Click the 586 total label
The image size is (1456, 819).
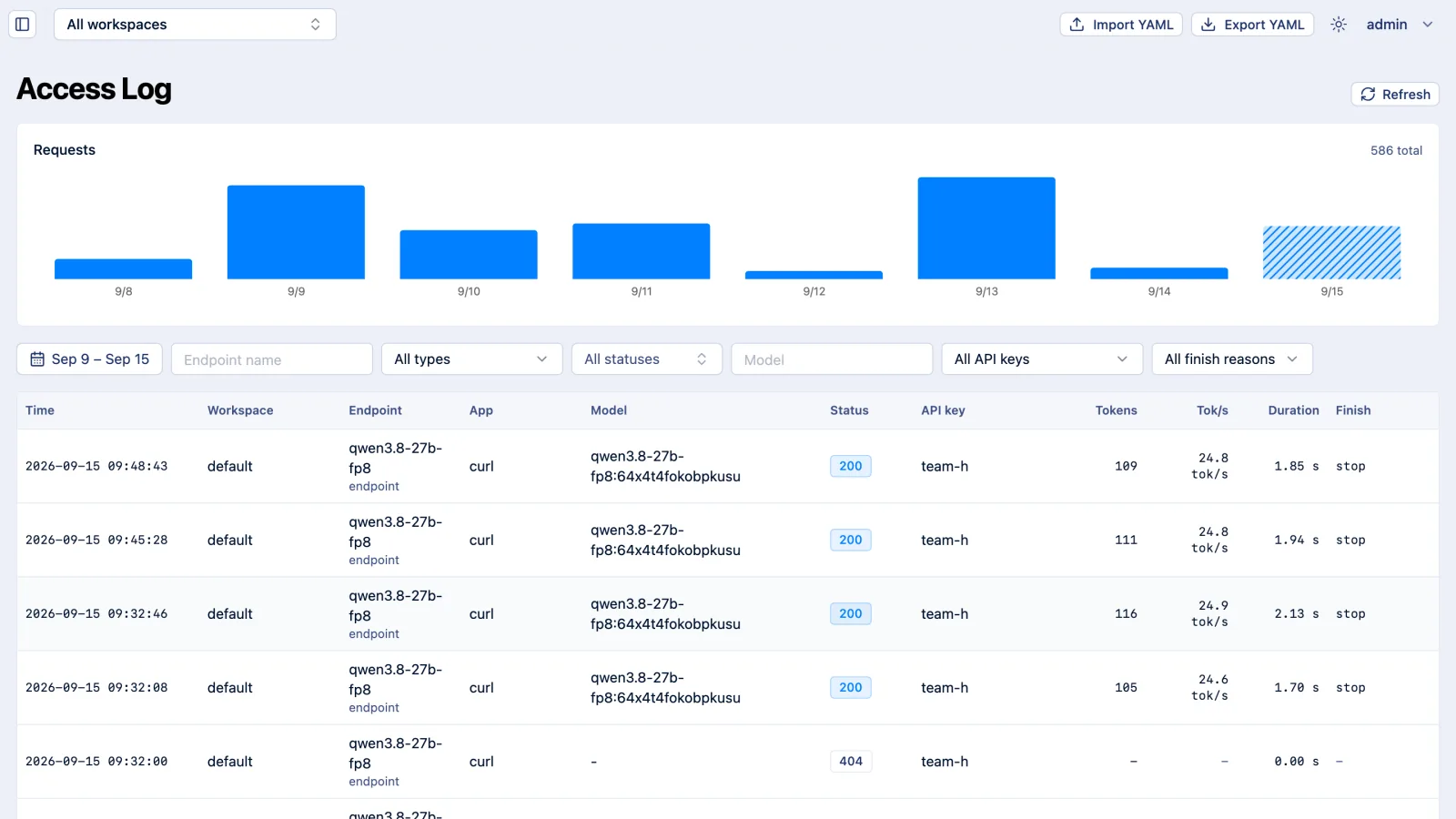pyautogui.click(x=1396, y=150)
